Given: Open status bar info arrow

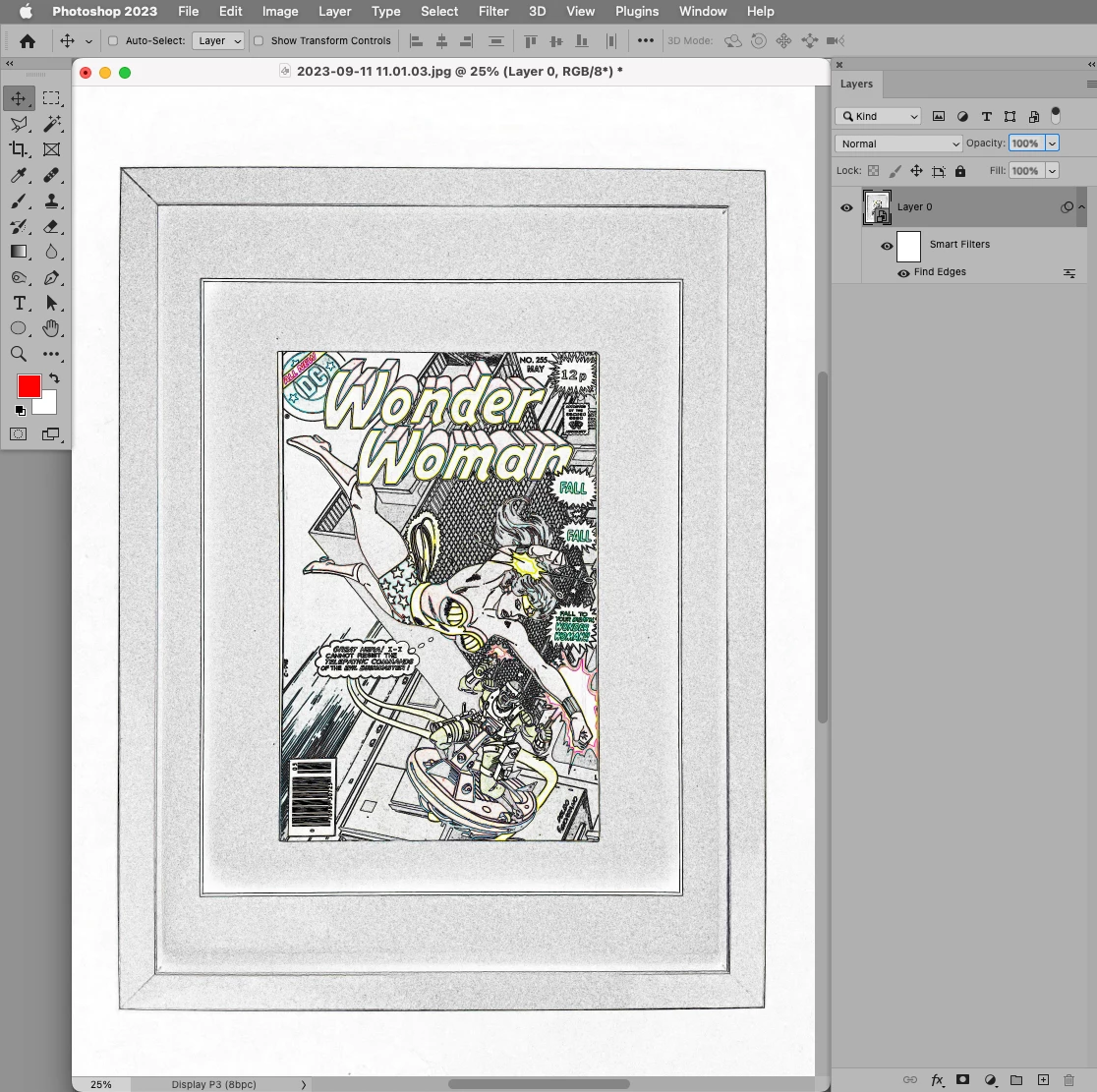Looking at the screenshot, I should pyautogui.click(x=304, y=1084).
